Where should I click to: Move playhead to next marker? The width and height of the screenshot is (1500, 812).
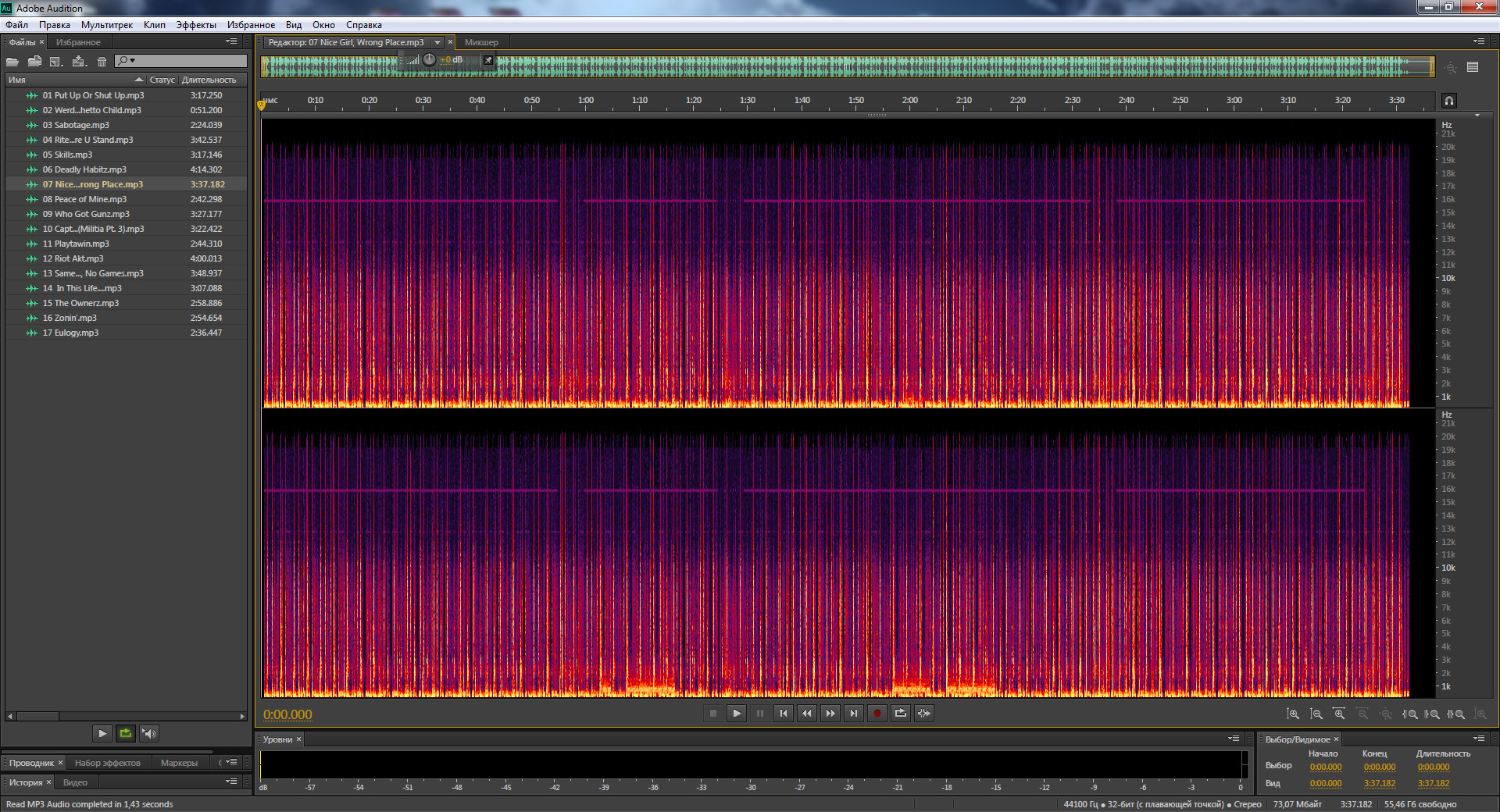[x=854, y=713]
